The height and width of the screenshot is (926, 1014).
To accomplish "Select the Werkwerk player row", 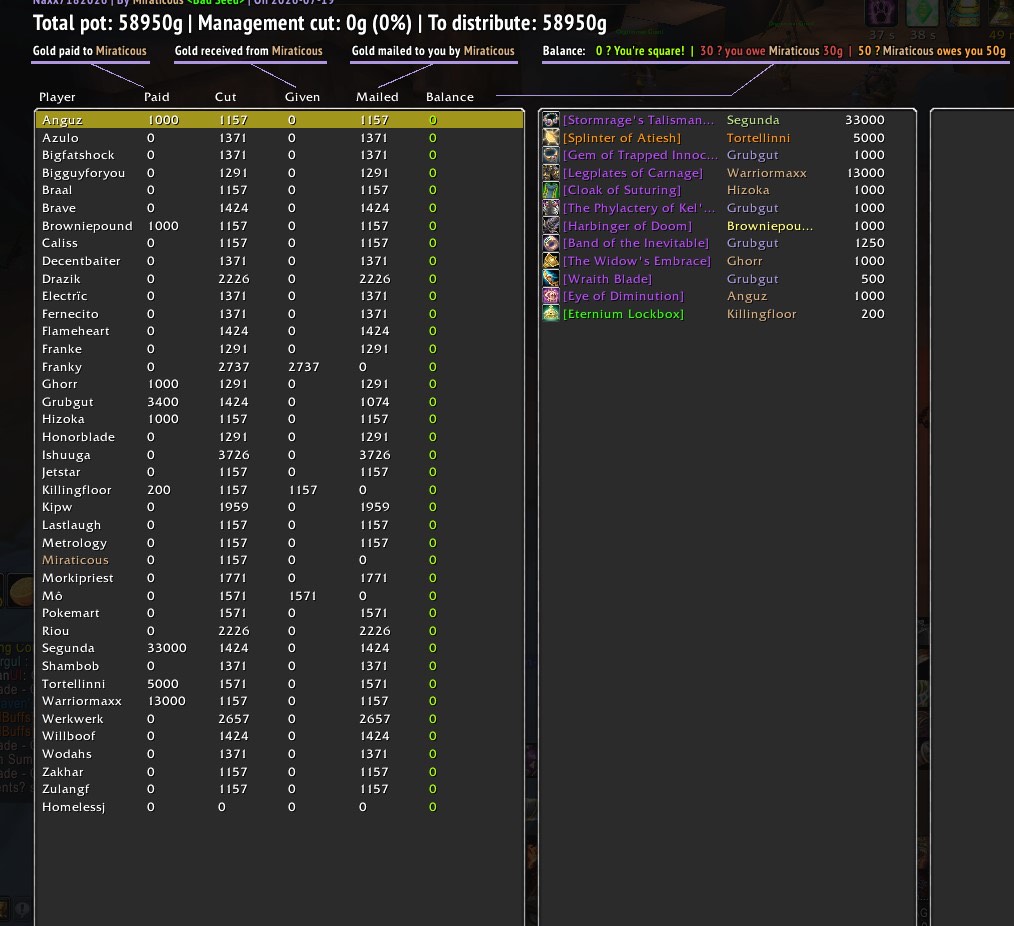I will point(279,718).
